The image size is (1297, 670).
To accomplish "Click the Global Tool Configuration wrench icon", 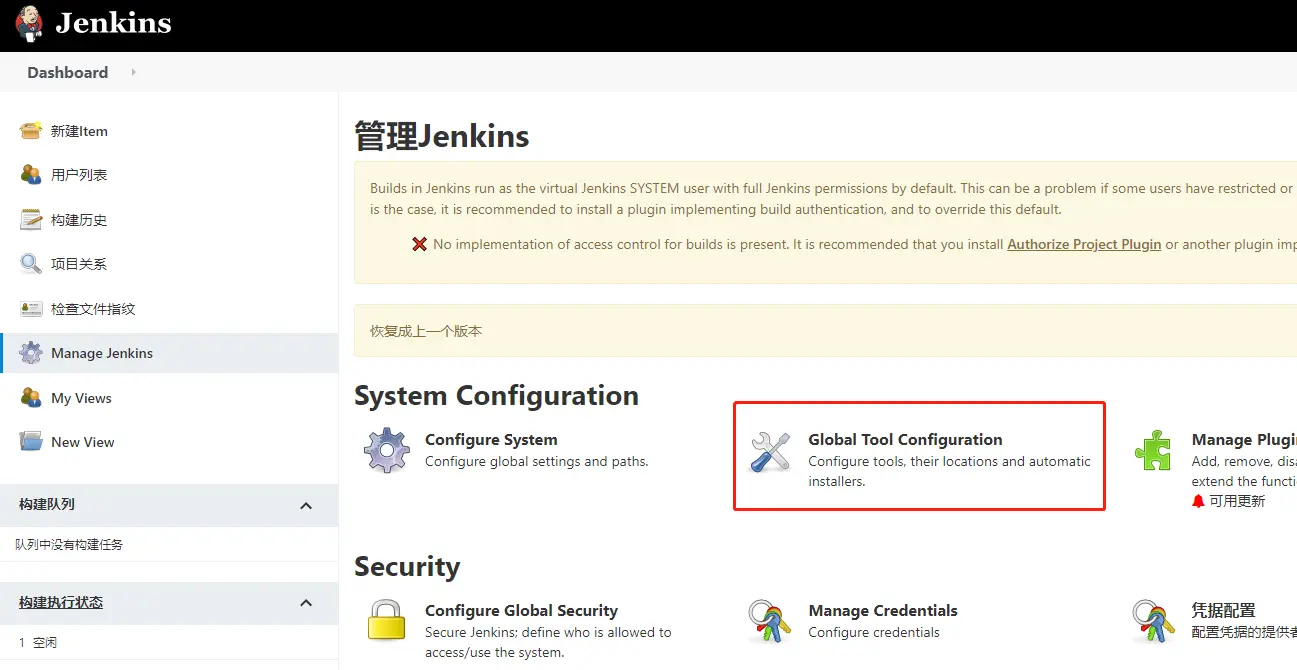I will pyautogui.click(x=770, y=452).
